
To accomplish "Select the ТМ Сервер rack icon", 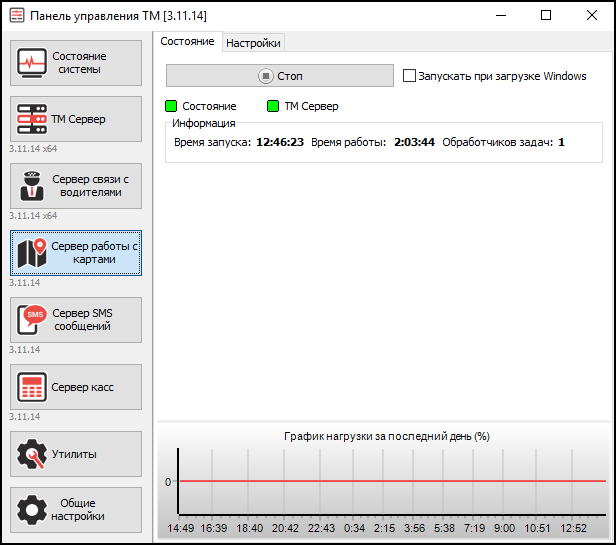I will pos(32,119).
